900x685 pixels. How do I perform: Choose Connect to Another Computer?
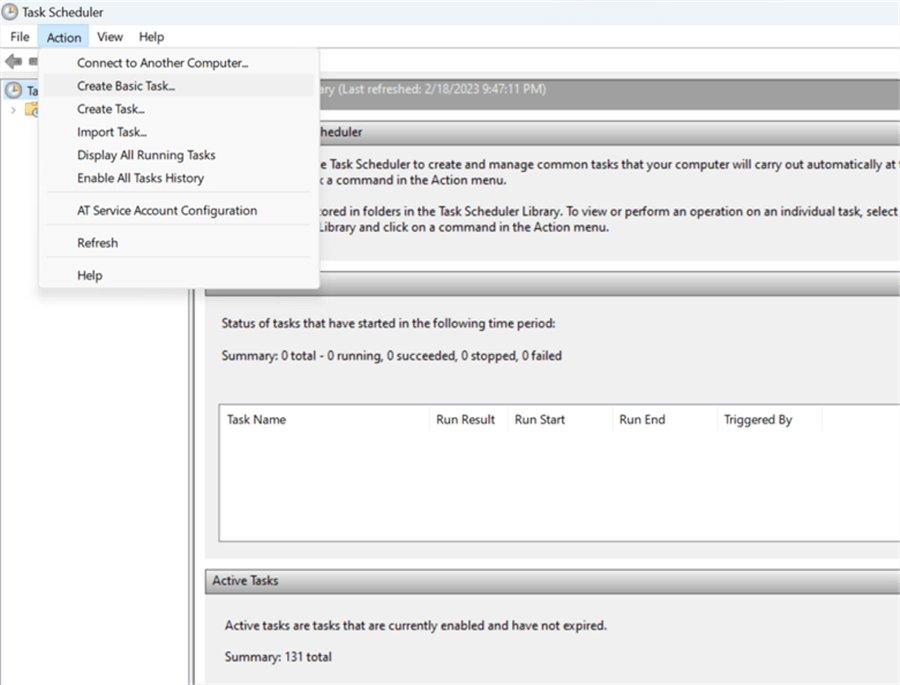(x=179, y=63)
